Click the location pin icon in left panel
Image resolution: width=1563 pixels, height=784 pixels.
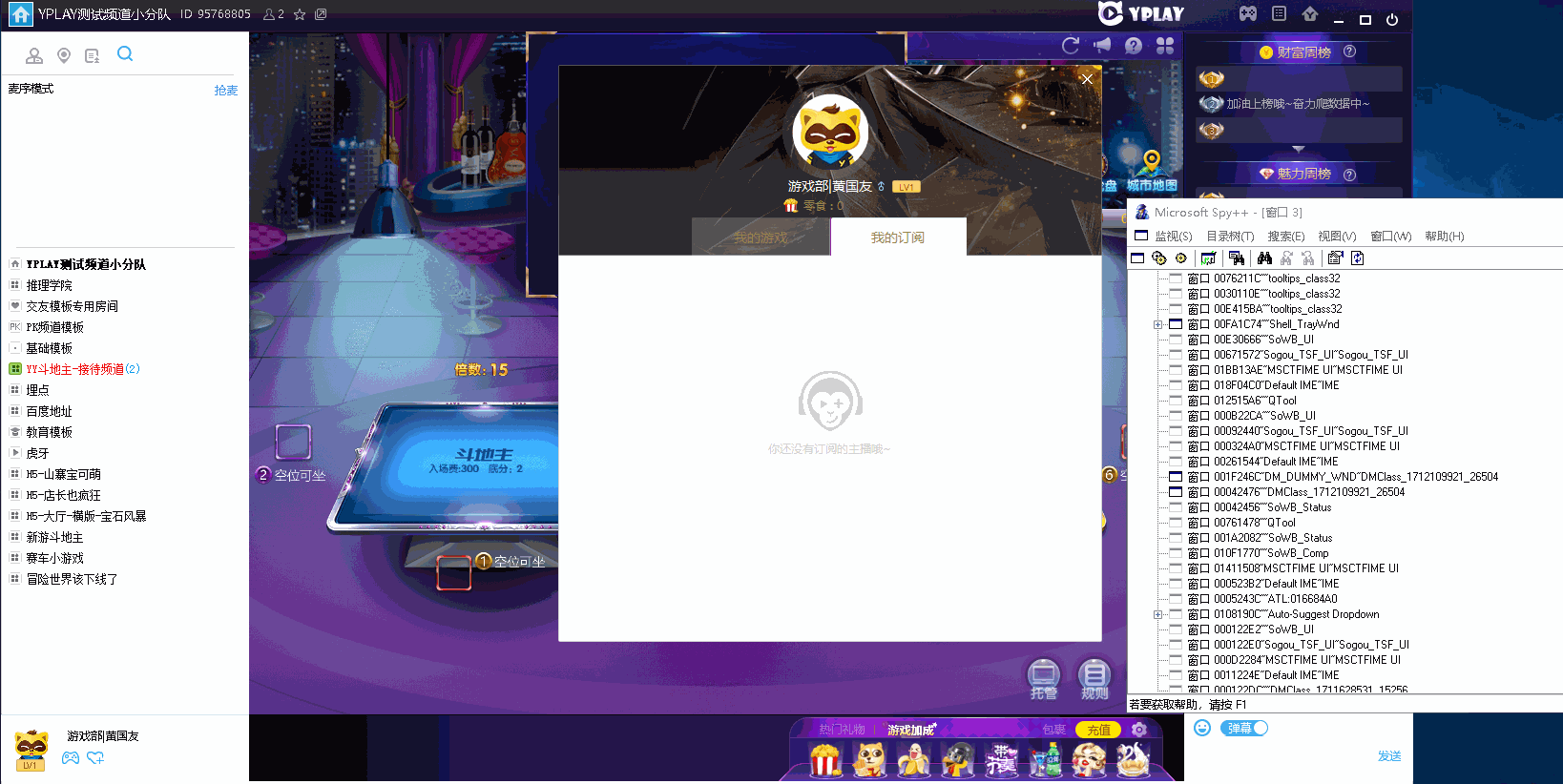[64, 56]
